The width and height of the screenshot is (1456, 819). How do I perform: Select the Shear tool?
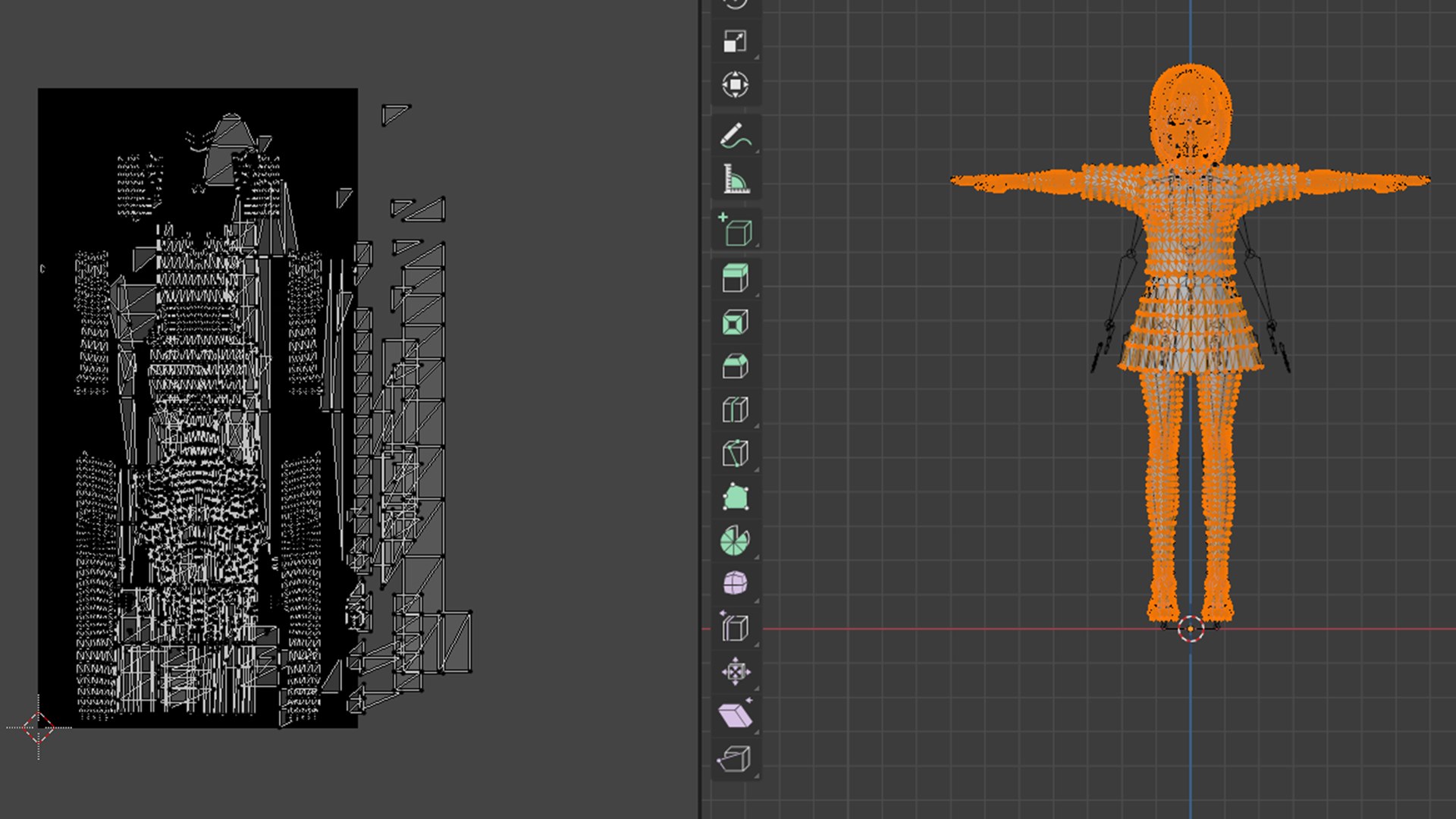735,715
